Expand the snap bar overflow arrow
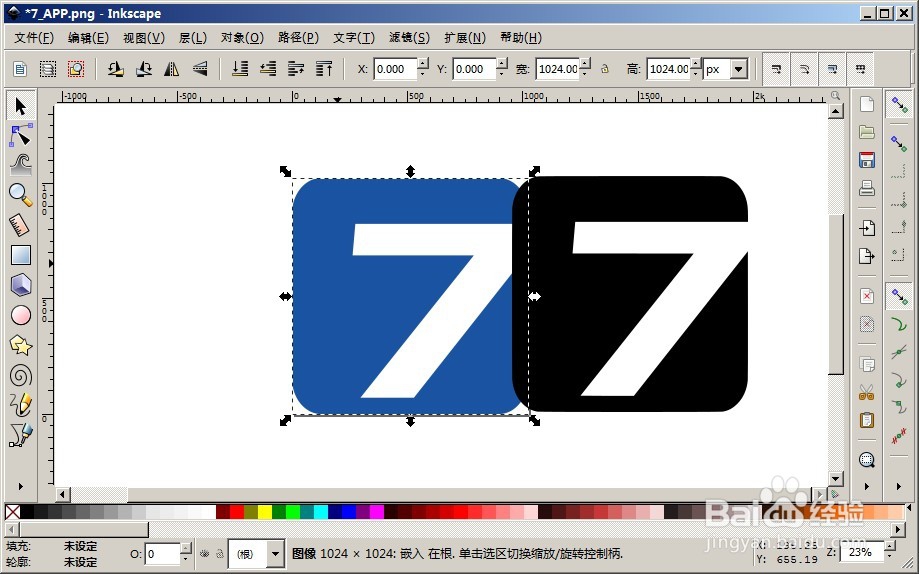The width and height of the screenshot is (919, 574). (898, 486)
